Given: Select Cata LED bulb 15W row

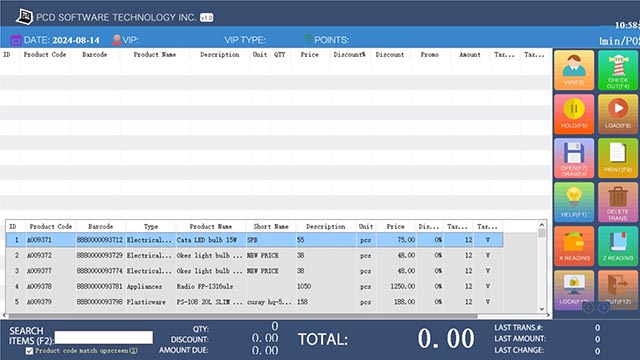Looking at the screenshot, I should (x=255, y=240).
